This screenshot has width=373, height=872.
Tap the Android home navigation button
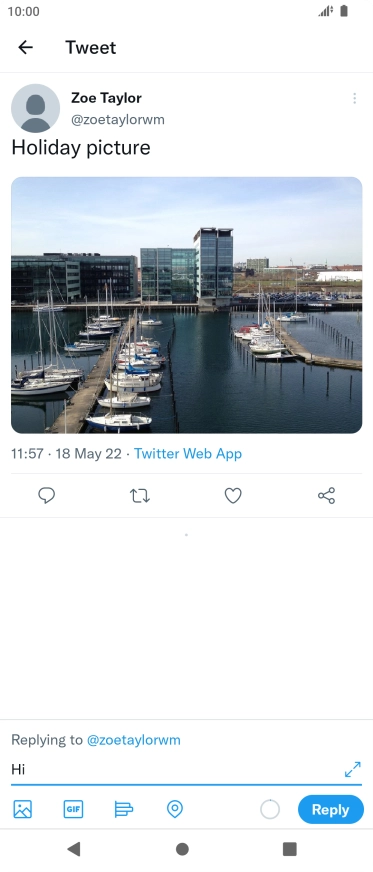[182, 849]
